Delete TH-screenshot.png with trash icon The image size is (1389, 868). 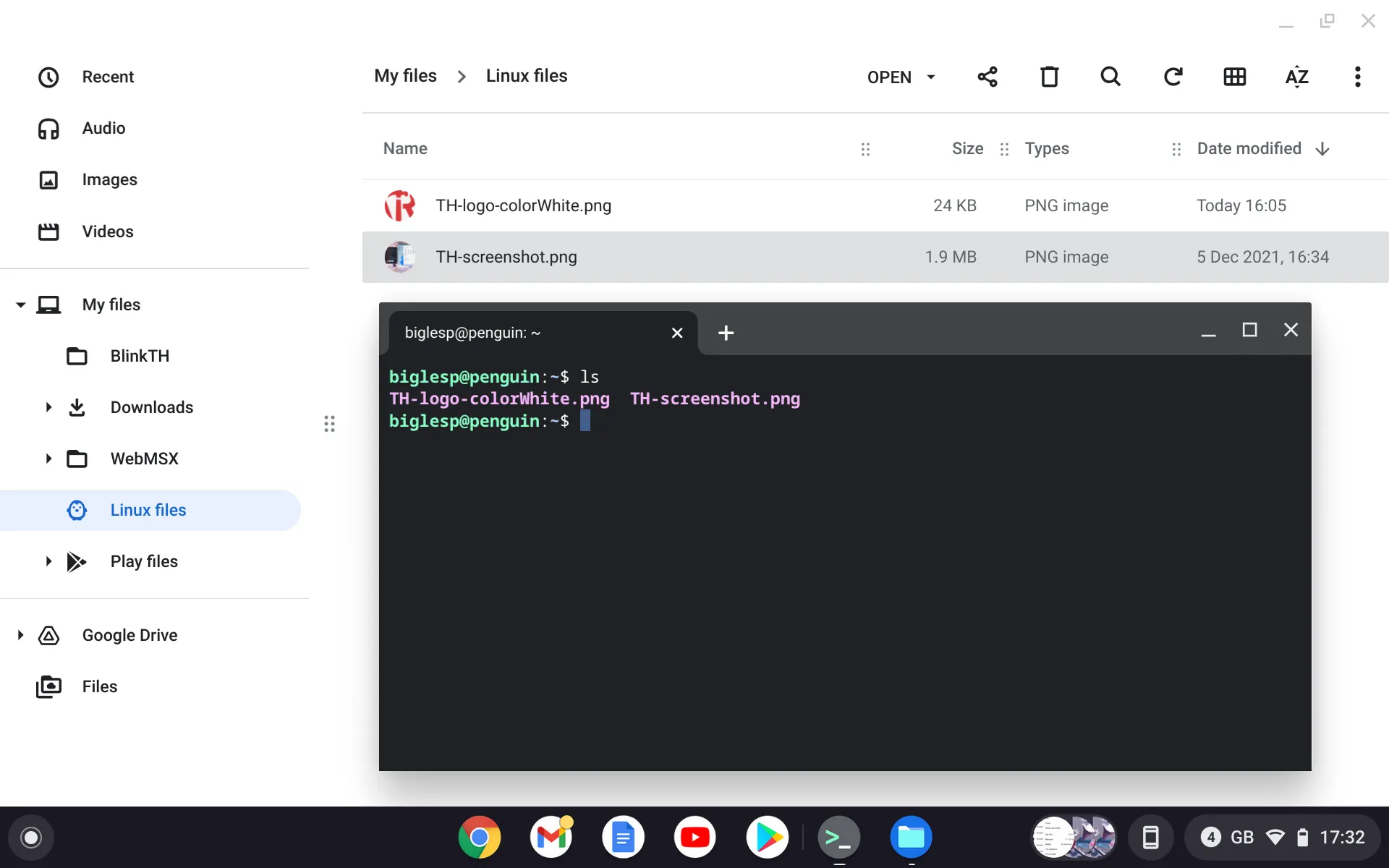point(1049,77)
